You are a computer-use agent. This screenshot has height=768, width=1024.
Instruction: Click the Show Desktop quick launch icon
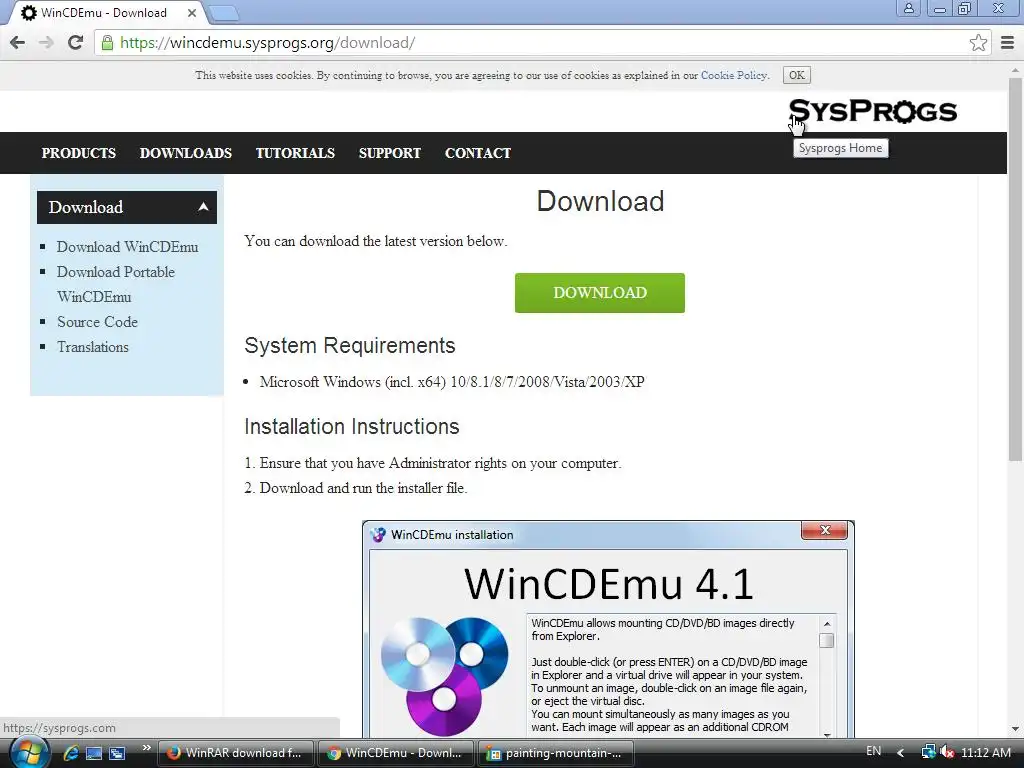[94, 753]
